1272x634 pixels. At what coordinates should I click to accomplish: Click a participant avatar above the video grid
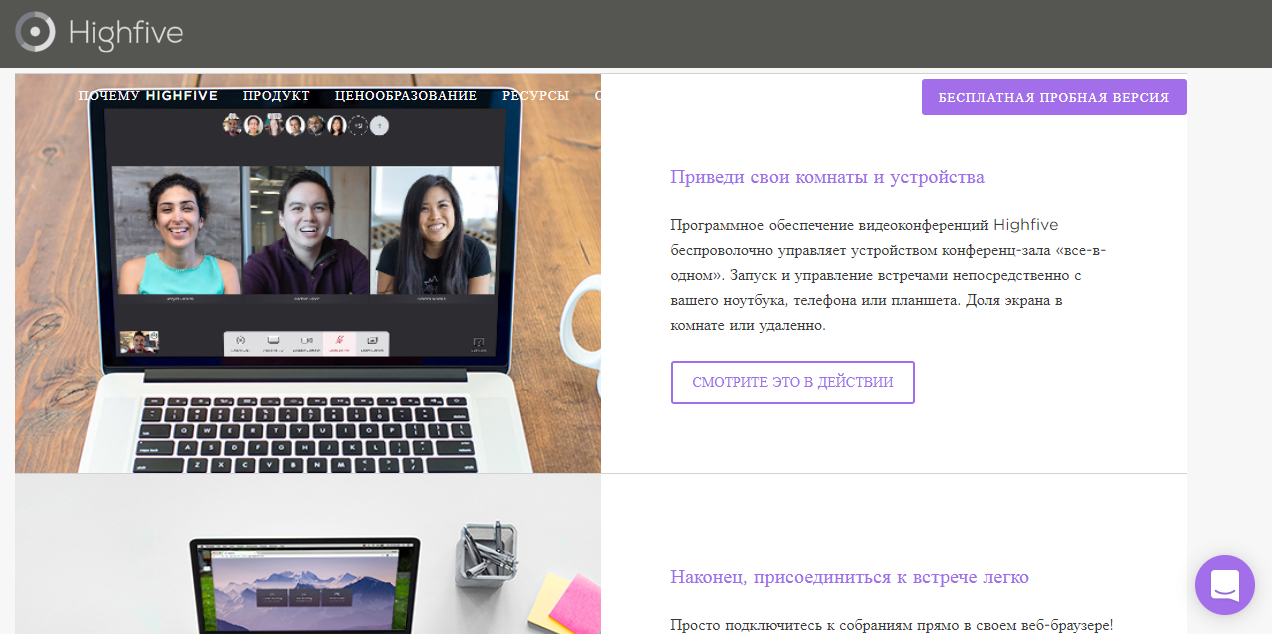coord(231,126)
